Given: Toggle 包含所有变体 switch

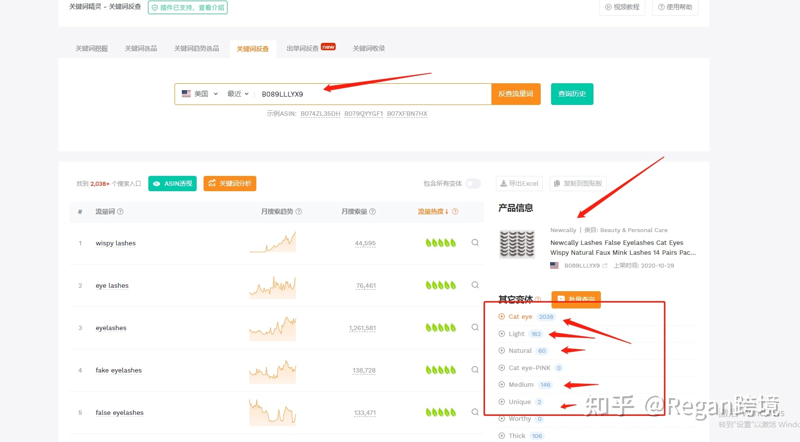Looking at the screenshot, I should click(473, 183).
